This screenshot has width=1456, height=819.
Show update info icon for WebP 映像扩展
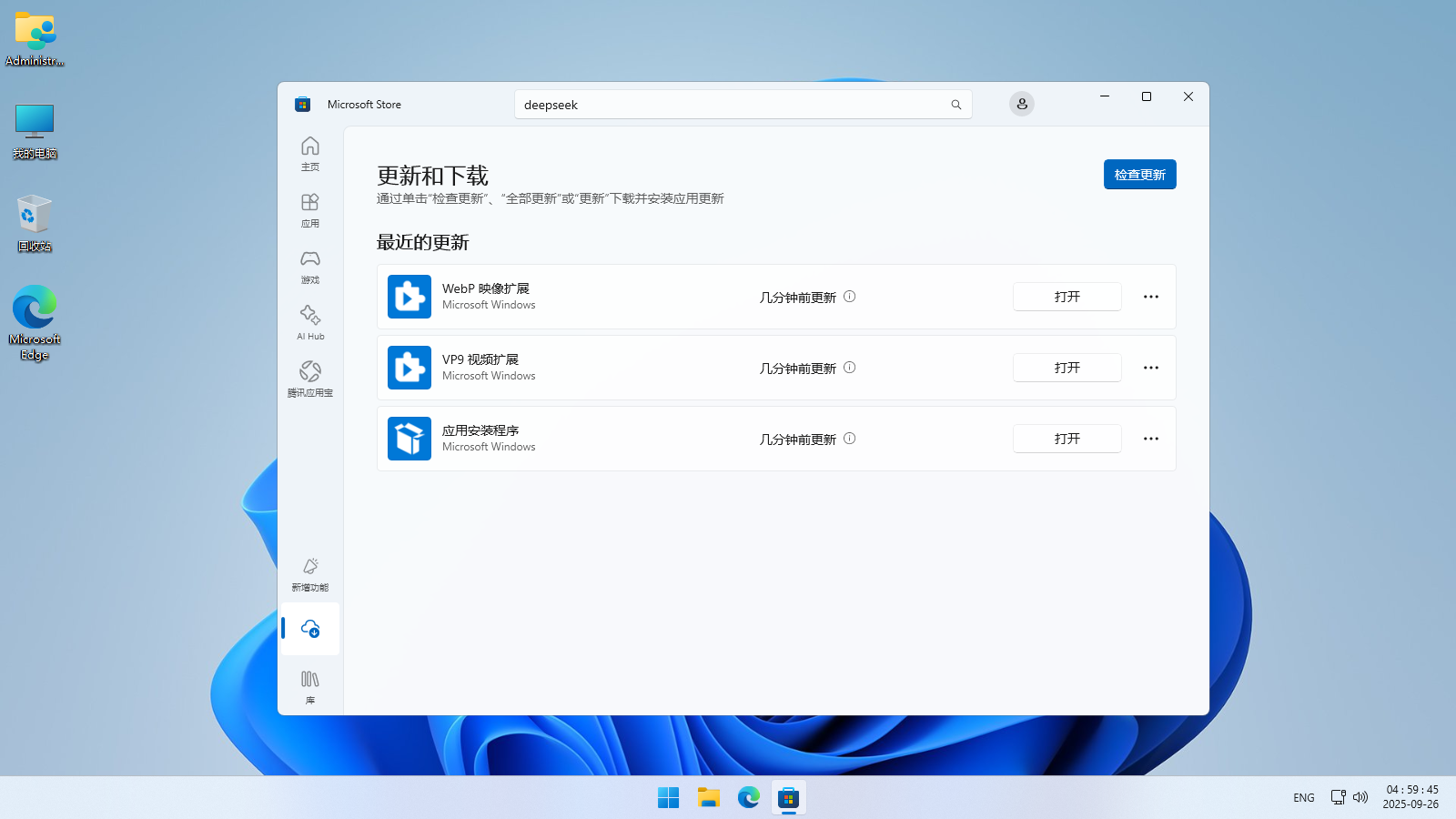tap(850, 297)
